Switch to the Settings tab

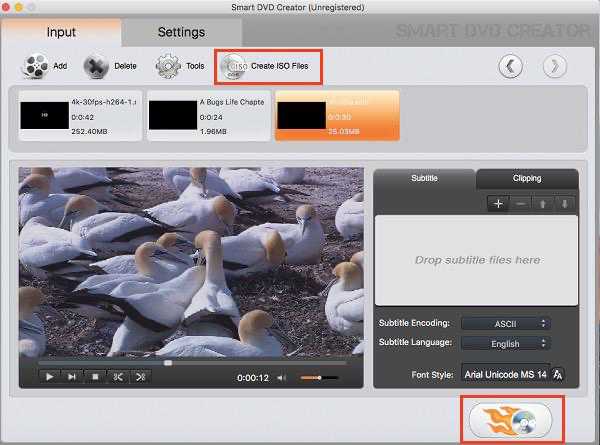tap(181, 32)
